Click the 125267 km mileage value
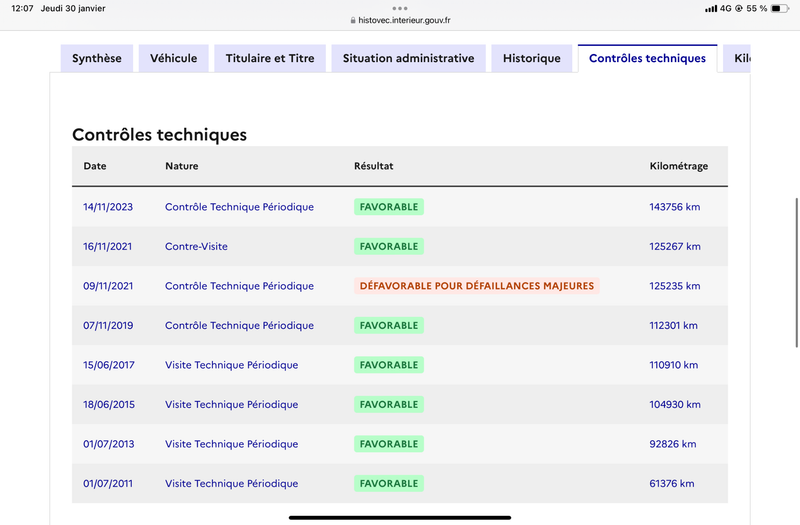 point(674,246)
